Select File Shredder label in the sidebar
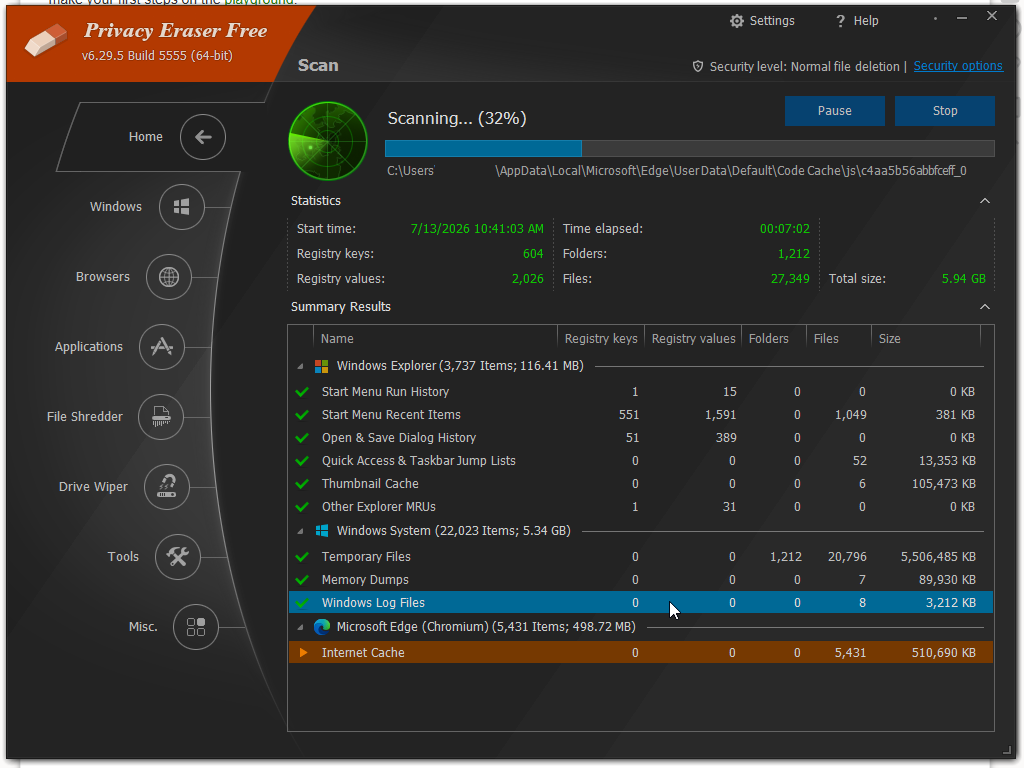This screenshot has height=768, width=1024. (85, 417)
